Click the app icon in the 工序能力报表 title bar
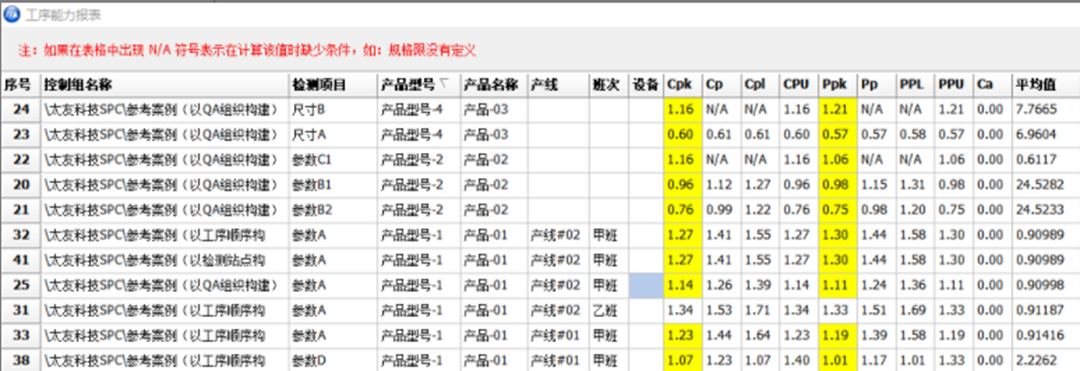Viewport: 1080px width, 371px height. click(x=12, y=13)
